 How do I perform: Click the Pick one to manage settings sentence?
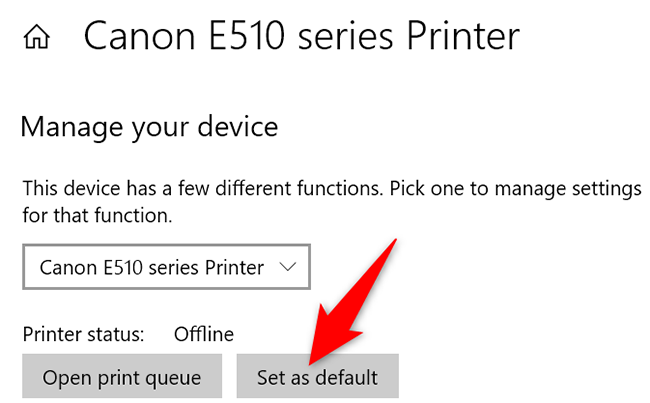[x=530, y=188]
